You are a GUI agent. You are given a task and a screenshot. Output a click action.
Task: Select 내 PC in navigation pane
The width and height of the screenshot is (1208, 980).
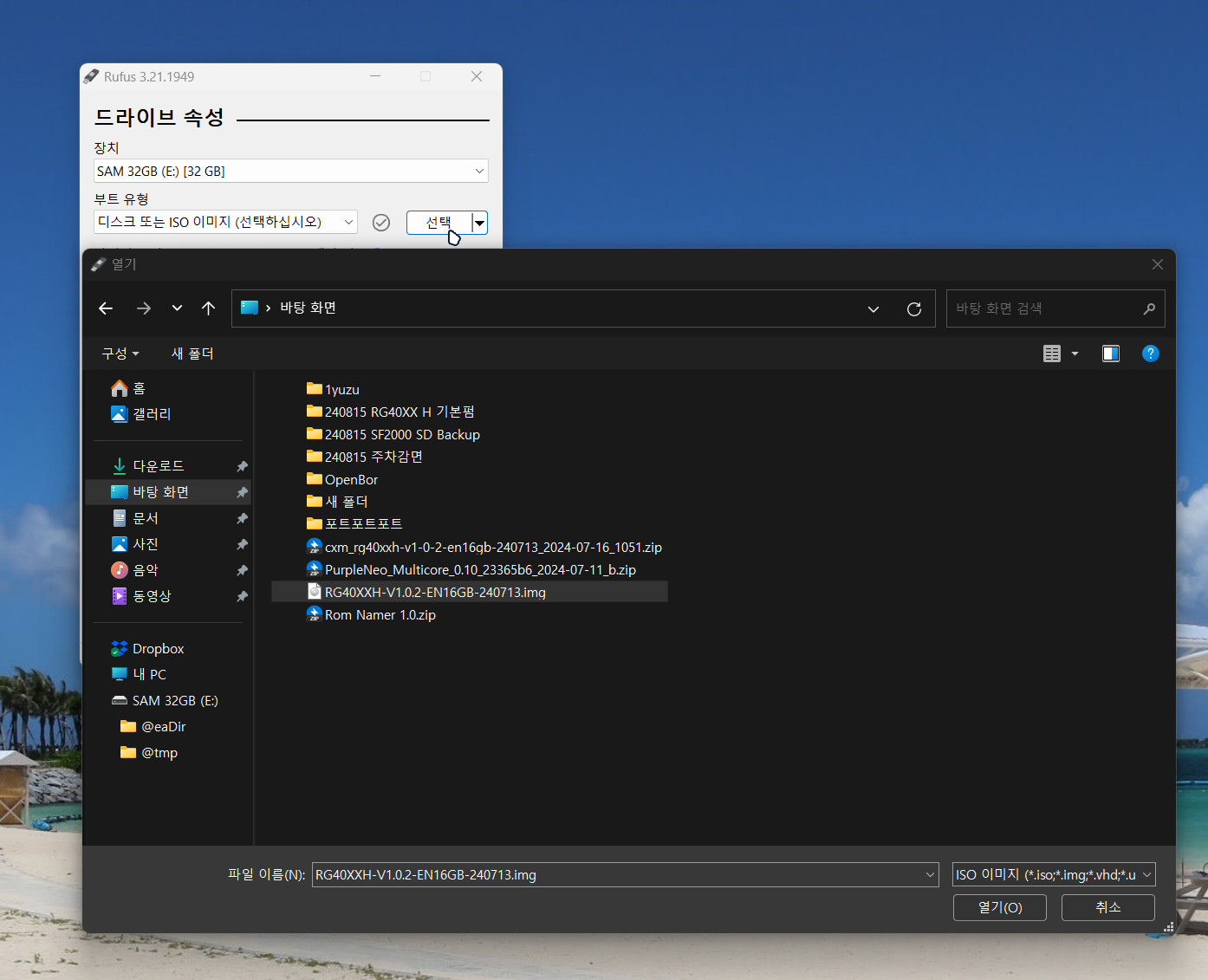pyautogui.click(x=139, y=674)
